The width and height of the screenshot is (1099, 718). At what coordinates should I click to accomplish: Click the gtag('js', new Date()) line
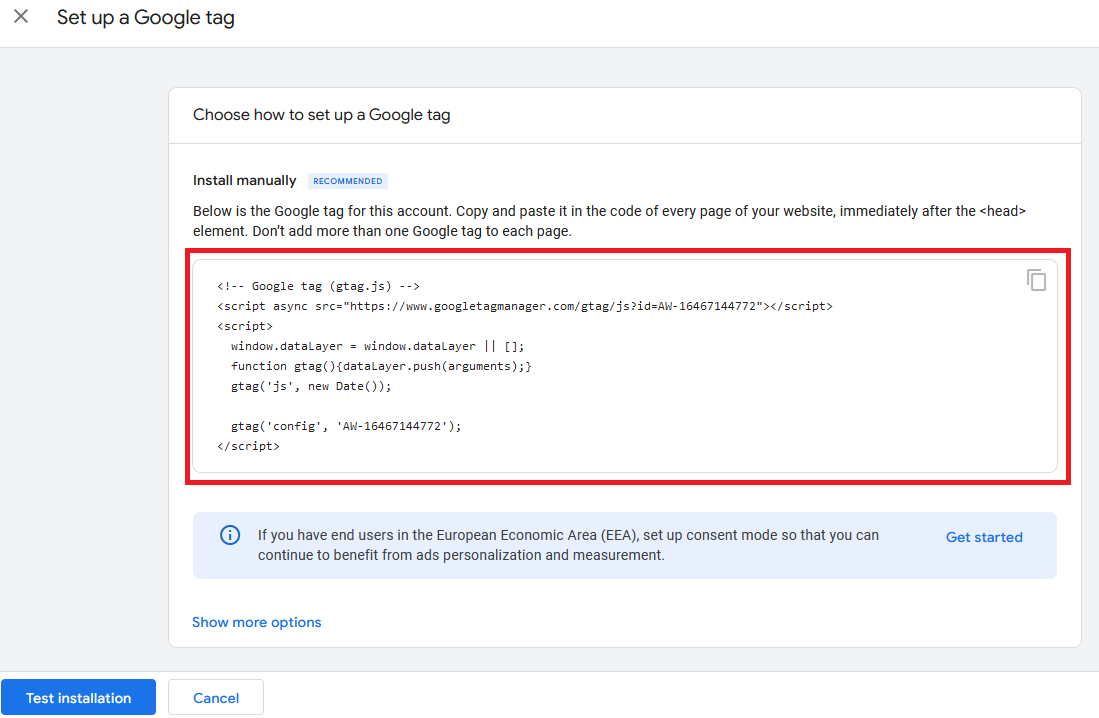[311, 386]
